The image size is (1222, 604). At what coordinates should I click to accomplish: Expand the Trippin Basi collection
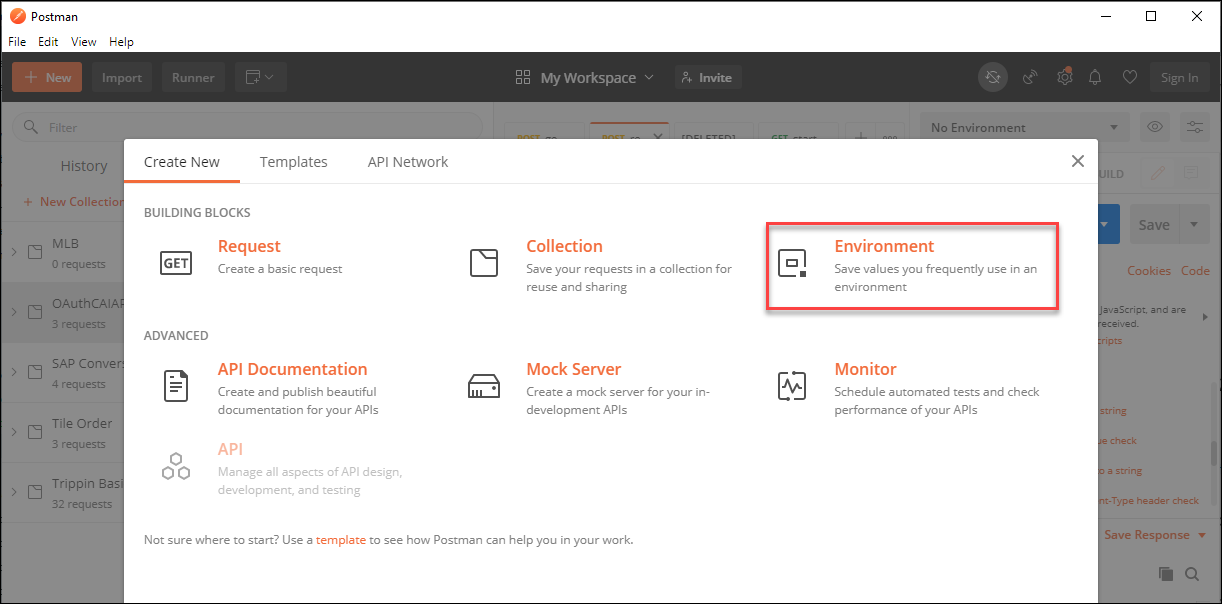pyautogui.click(x=13, y=492)
